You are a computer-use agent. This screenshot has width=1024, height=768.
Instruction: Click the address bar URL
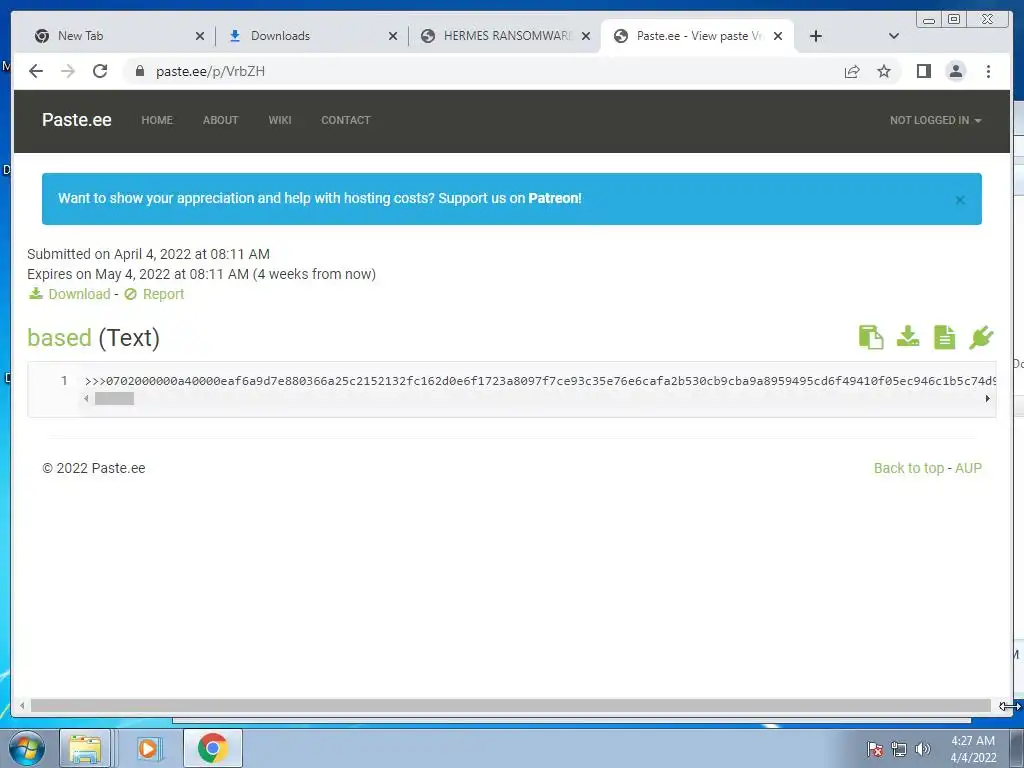tap(210, 71)
